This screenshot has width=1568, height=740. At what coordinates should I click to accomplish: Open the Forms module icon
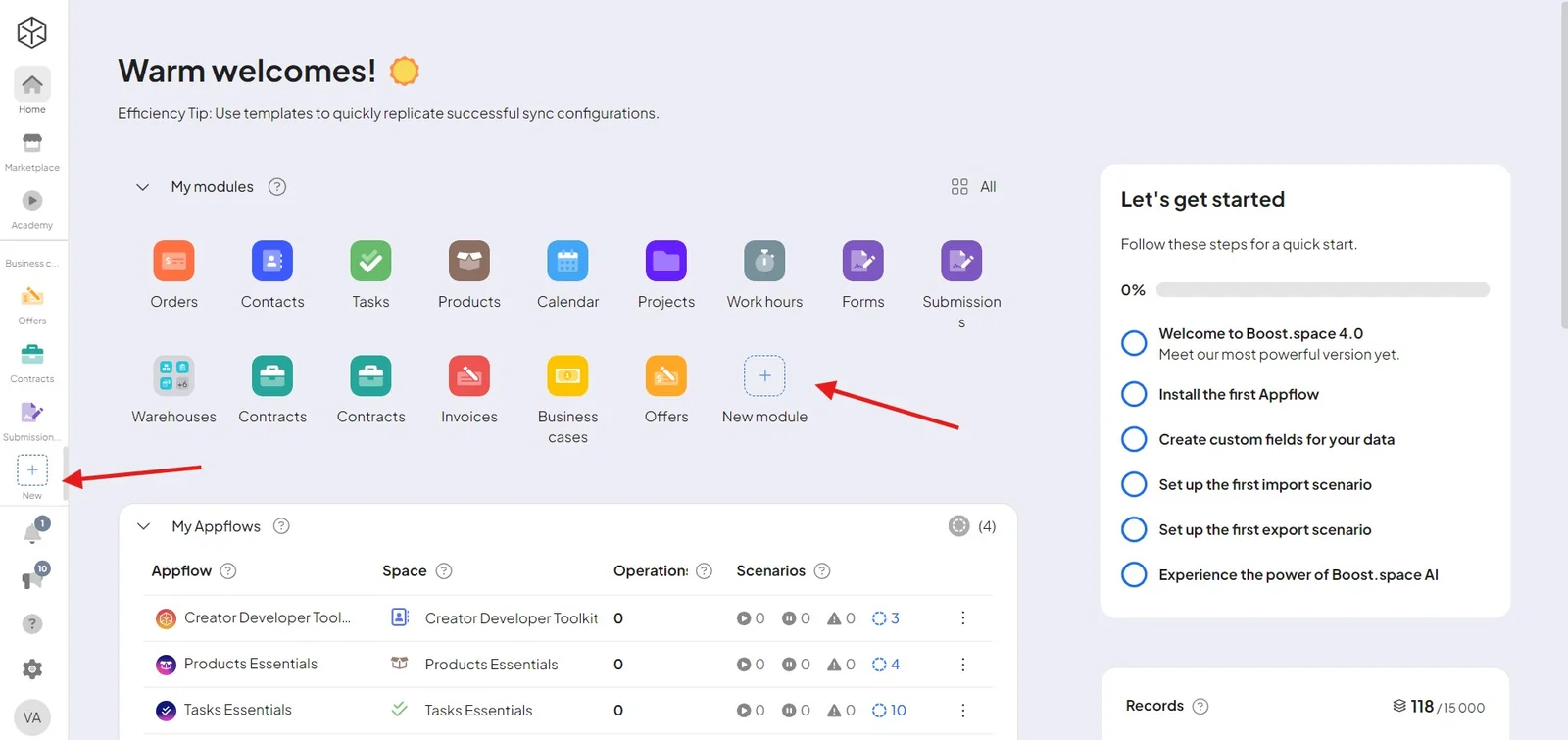click(863, 261)
